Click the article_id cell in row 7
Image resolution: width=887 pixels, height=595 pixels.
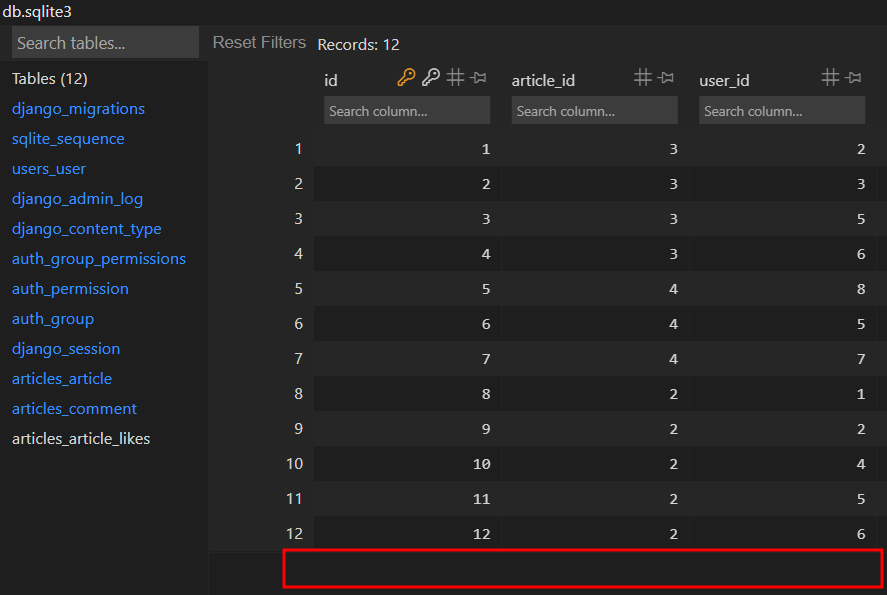[x=595, y=359]
